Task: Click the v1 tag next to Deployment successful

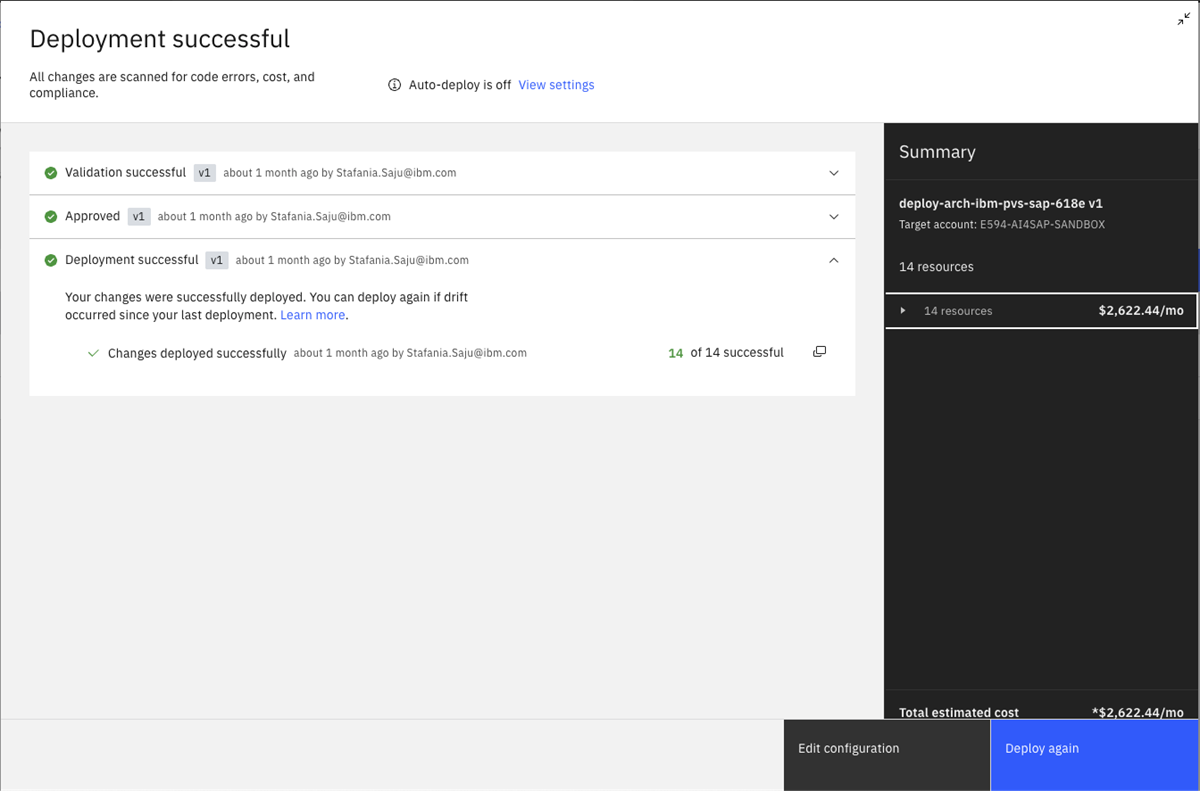Action: pyautogui.click(x=217, y=261)
